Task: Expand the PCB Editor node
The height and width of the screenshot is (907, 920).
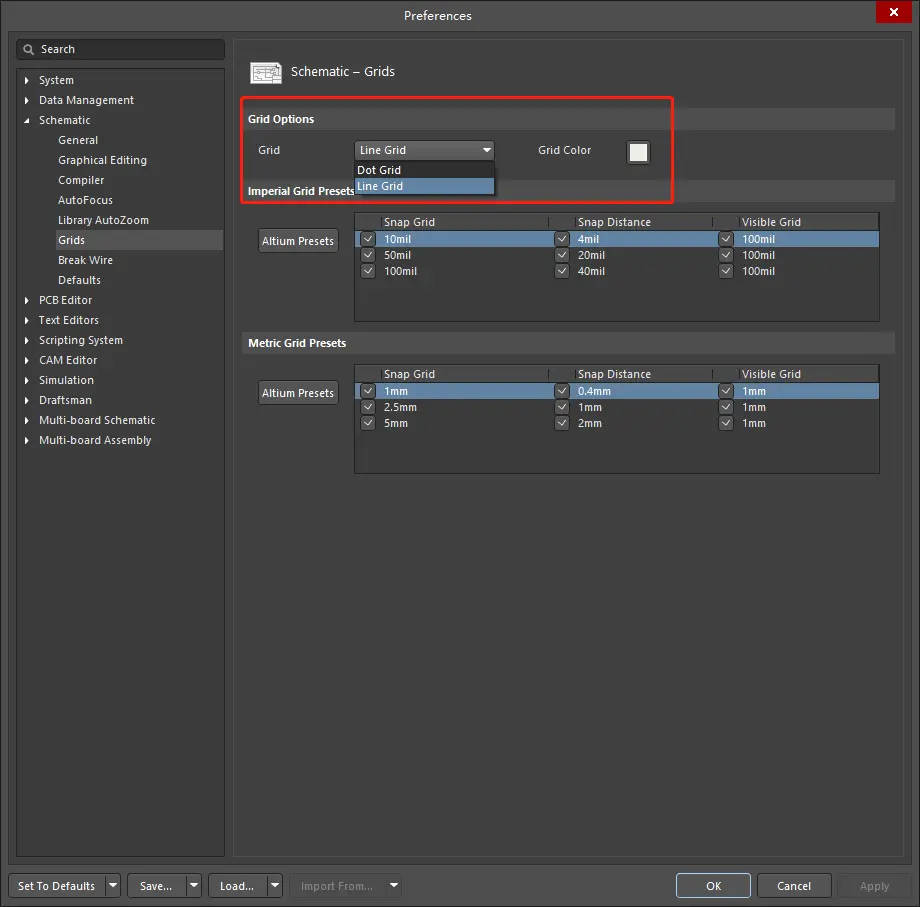Action: click(26, 300)
